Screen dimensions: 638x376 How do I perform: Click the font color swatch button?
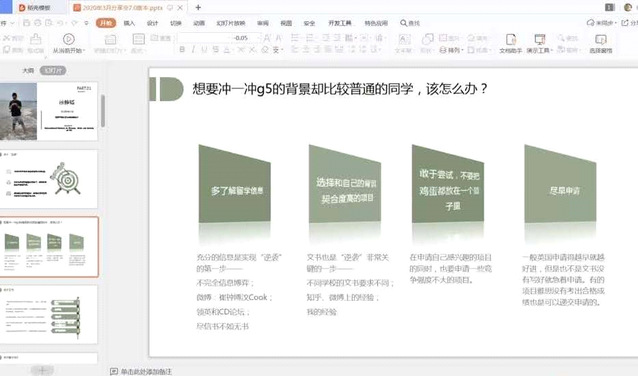227,50
